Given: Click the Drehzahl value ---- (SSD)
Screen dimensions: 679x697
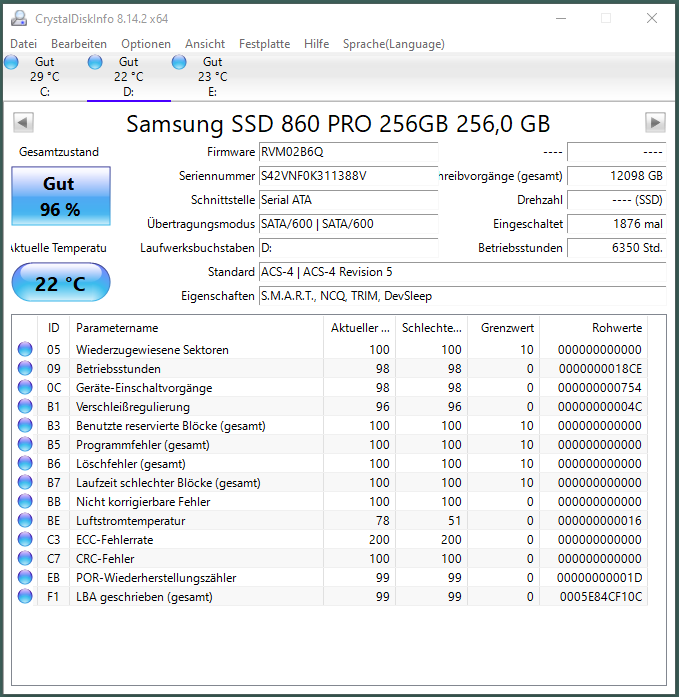Looking at the screenshot, I should pos(617,200).
